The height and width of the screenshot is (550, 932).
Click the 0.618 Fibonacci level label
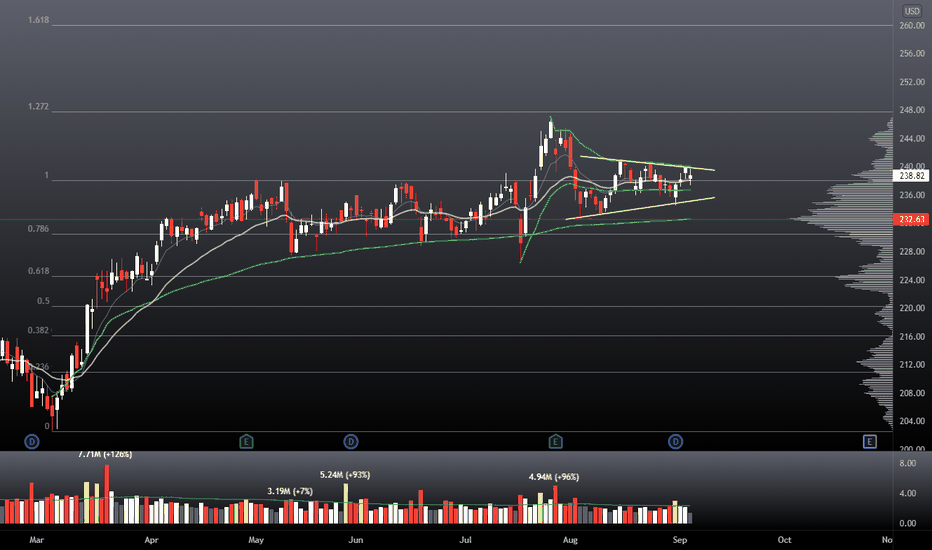click(x=38, y=271)
